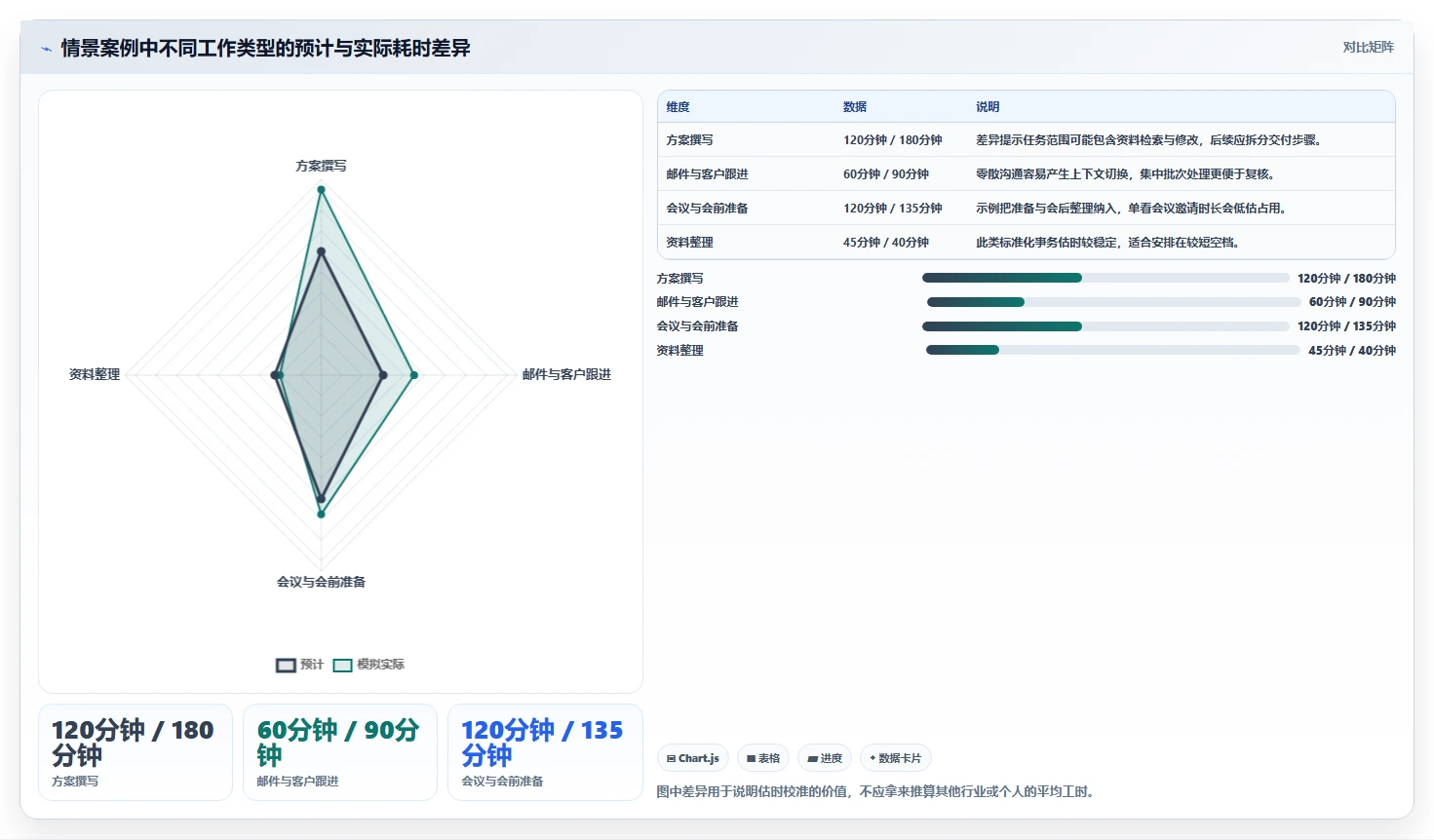This screenshot has width=1434, height=840.
Task: Click the 邮件与客户跟进 label in the progress list
Action: pos(698,302)
